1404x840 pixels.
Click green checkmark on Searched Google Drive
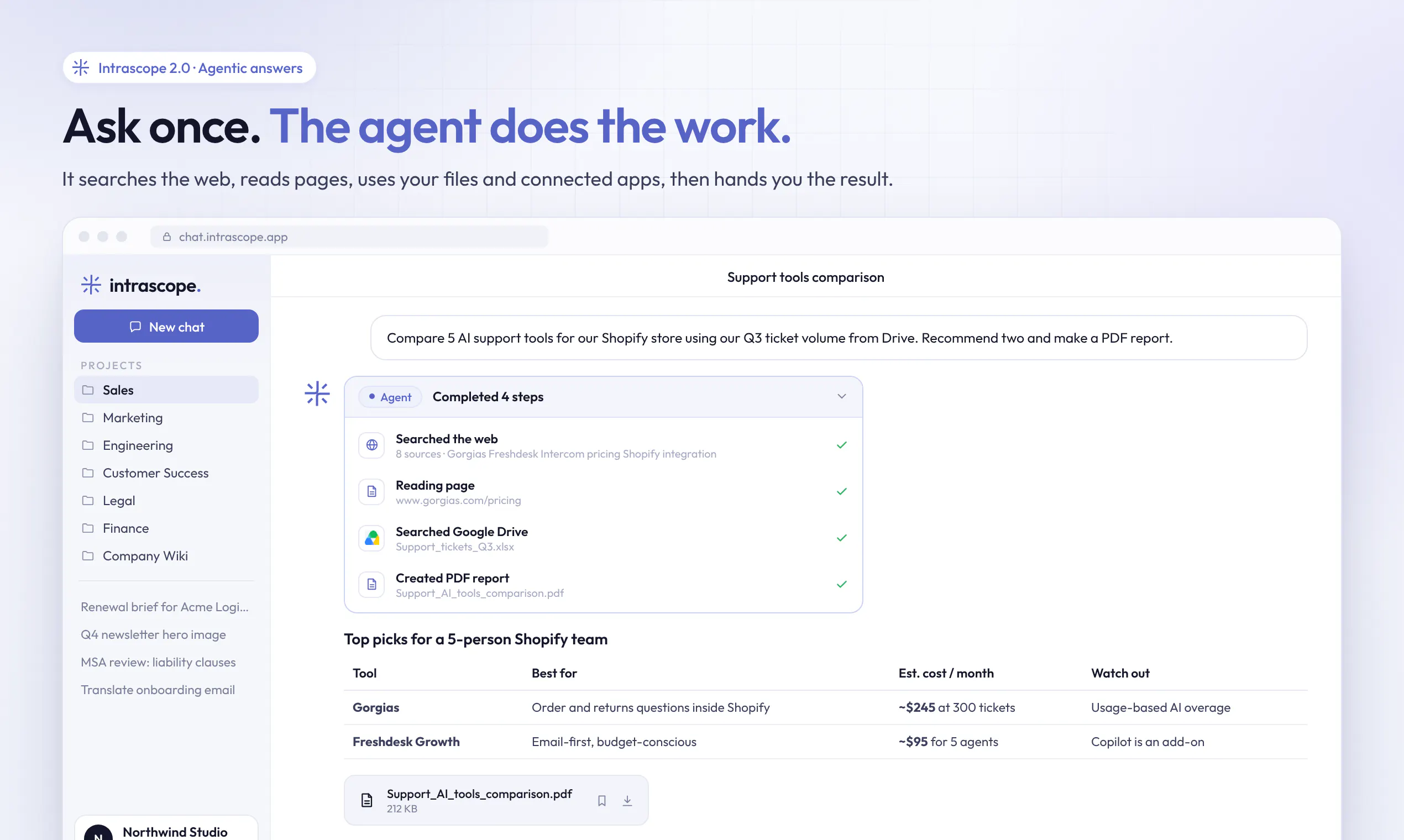(x=842, y=538)
